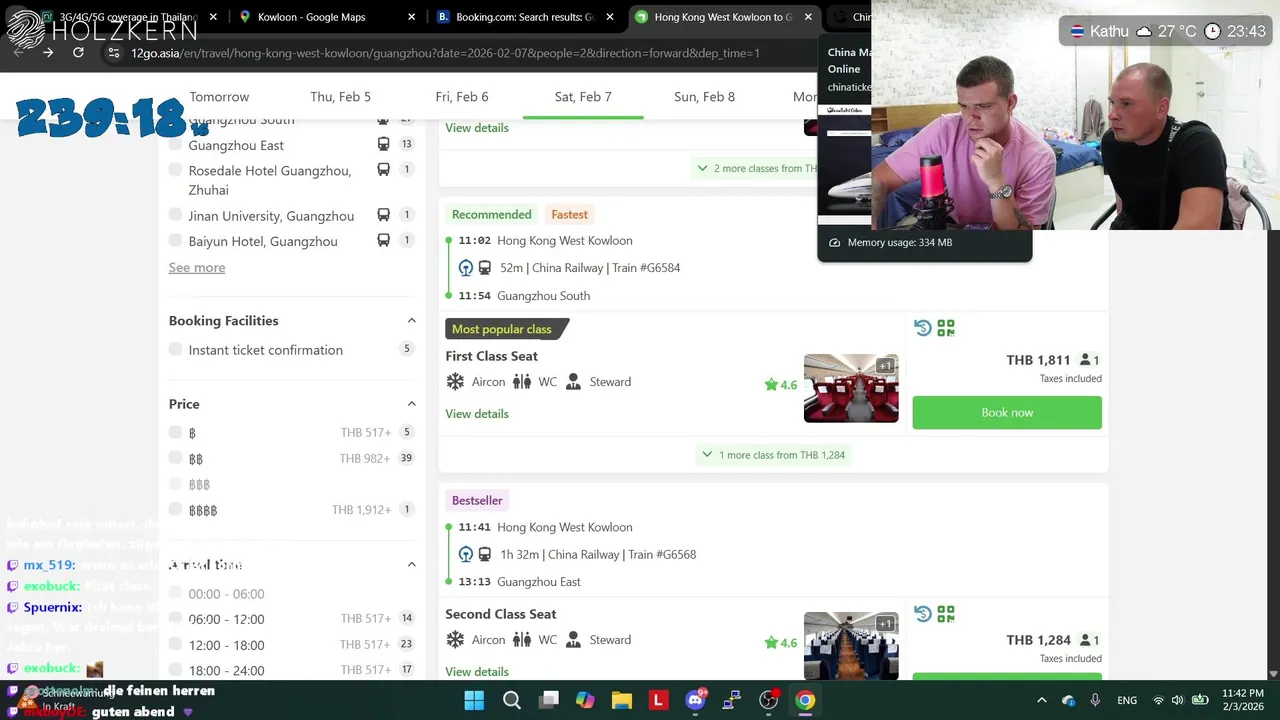
Task: Click Book now for First Class Seat
Action: click(x=1007, y=412)
